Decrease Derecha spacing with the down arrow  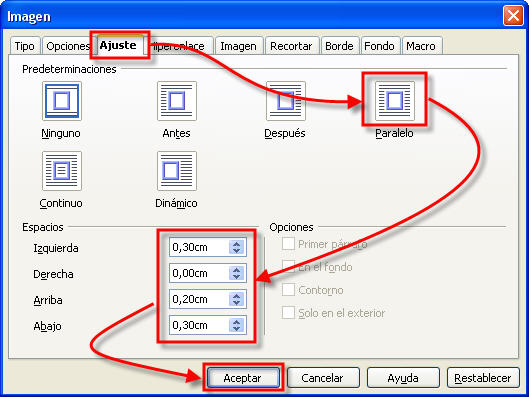coord(236,276)
